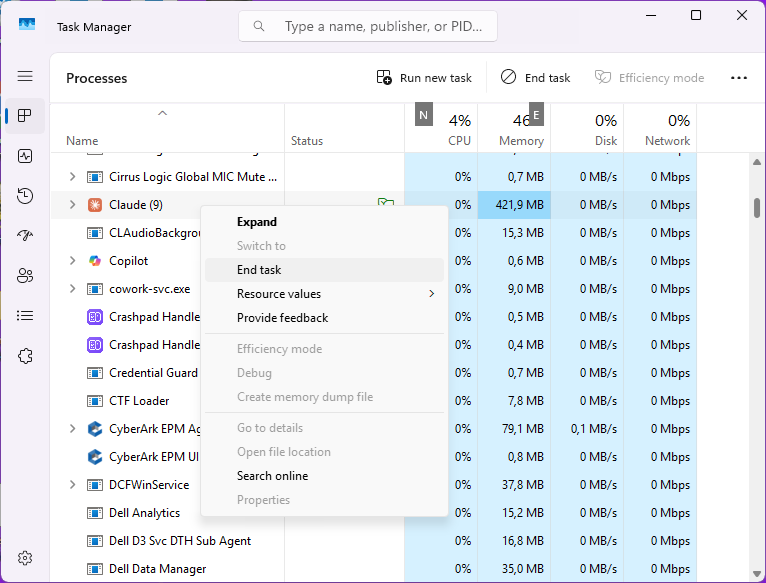Click the process search input field
Image resolution: width=766 pixels, height=583 pixels.
coord(368,26)
